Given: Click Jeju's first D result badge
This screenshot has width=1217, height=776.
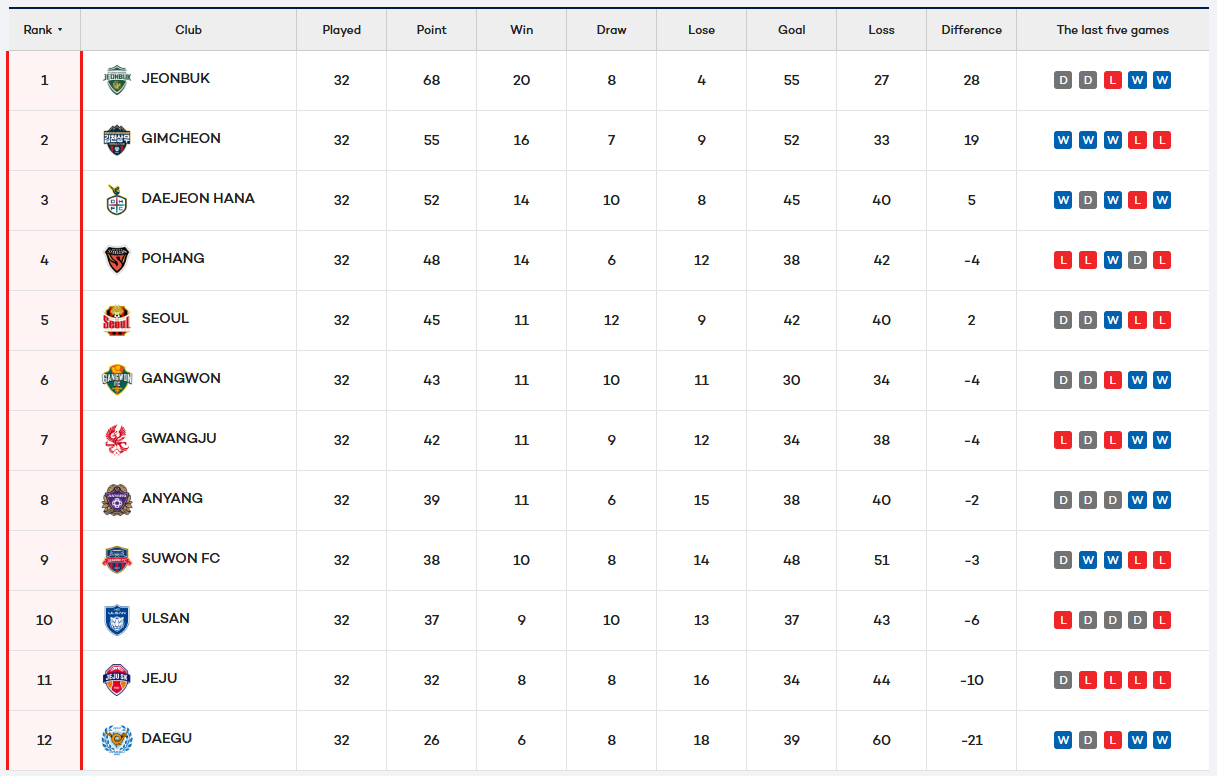Looking at the screenshot, I should tap(1063, 680).
